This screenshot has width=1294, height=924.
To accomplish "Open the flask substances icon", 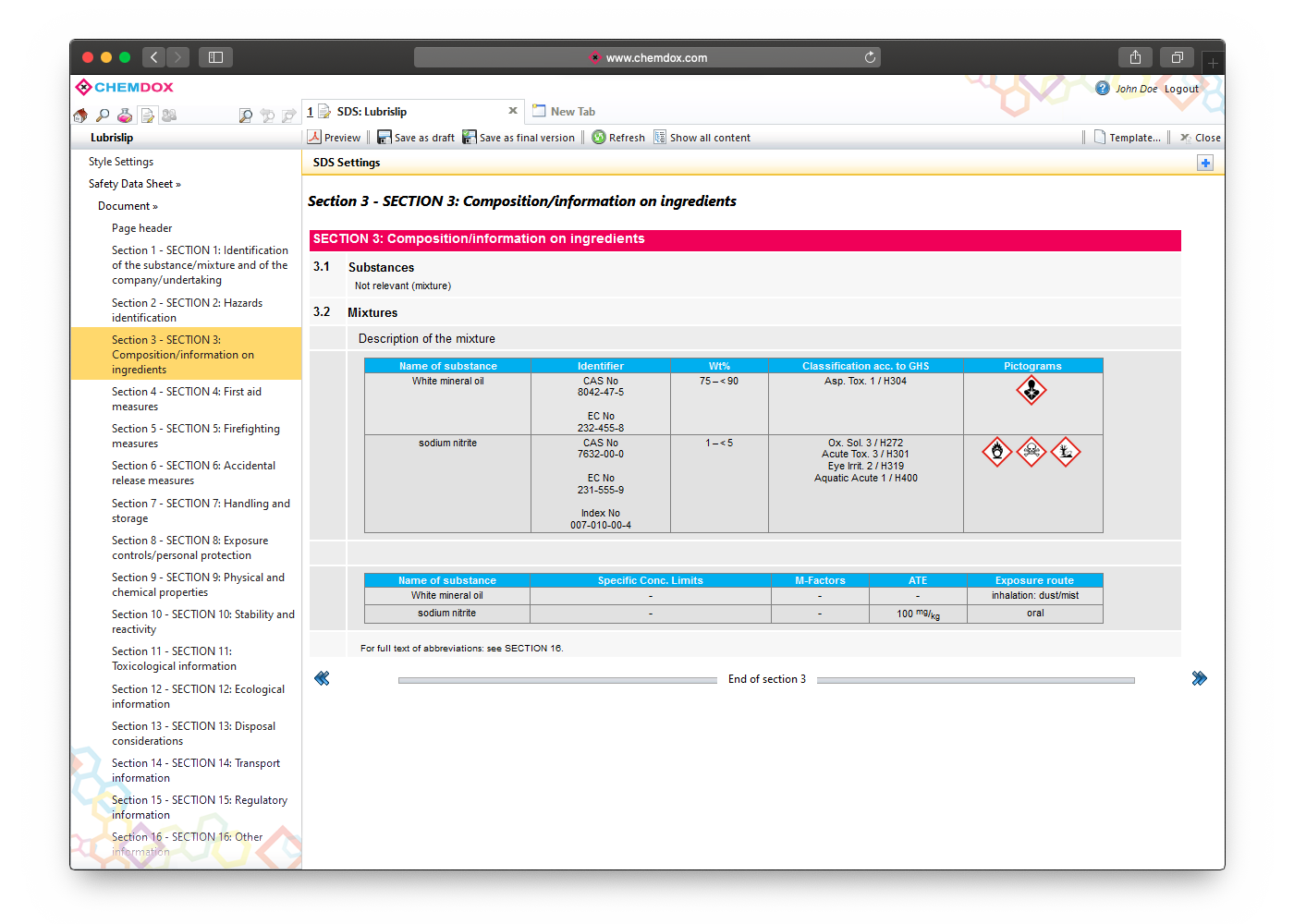I will (125, 115).
